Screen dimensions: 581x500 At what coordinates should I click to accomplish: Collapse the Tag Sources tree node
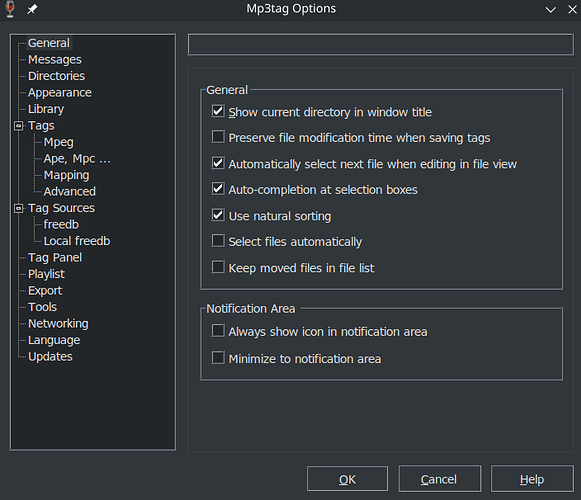pos(19,208)
